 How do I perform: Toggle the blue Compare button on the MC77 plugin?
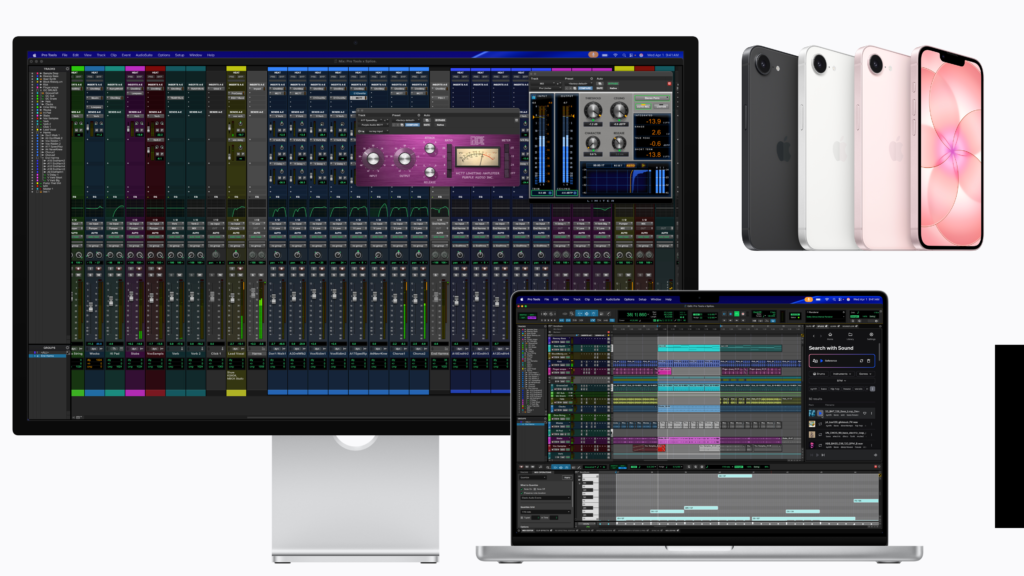click(x=411, y=126)
